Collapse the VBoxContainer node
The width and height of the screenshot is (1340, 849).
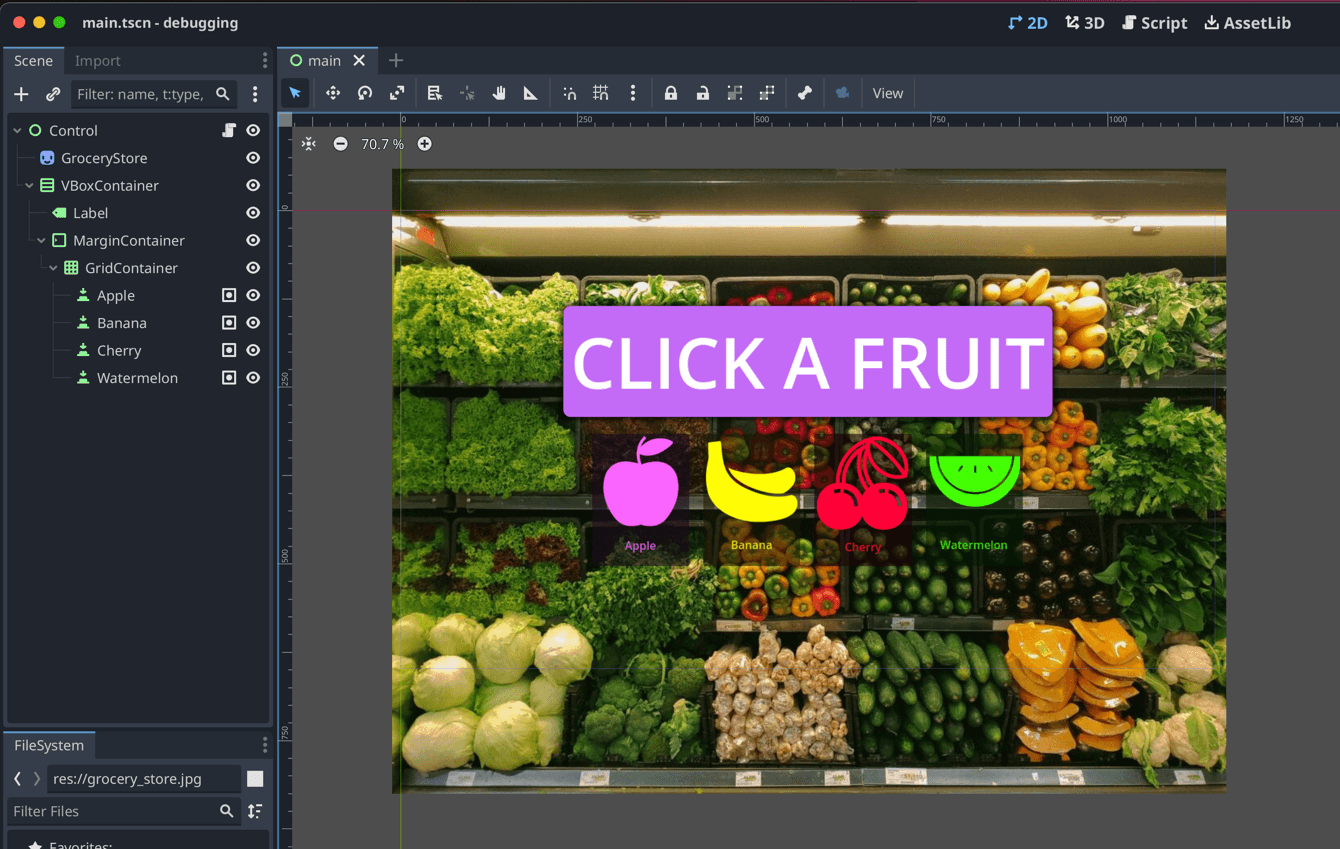[x=28, y=185]
